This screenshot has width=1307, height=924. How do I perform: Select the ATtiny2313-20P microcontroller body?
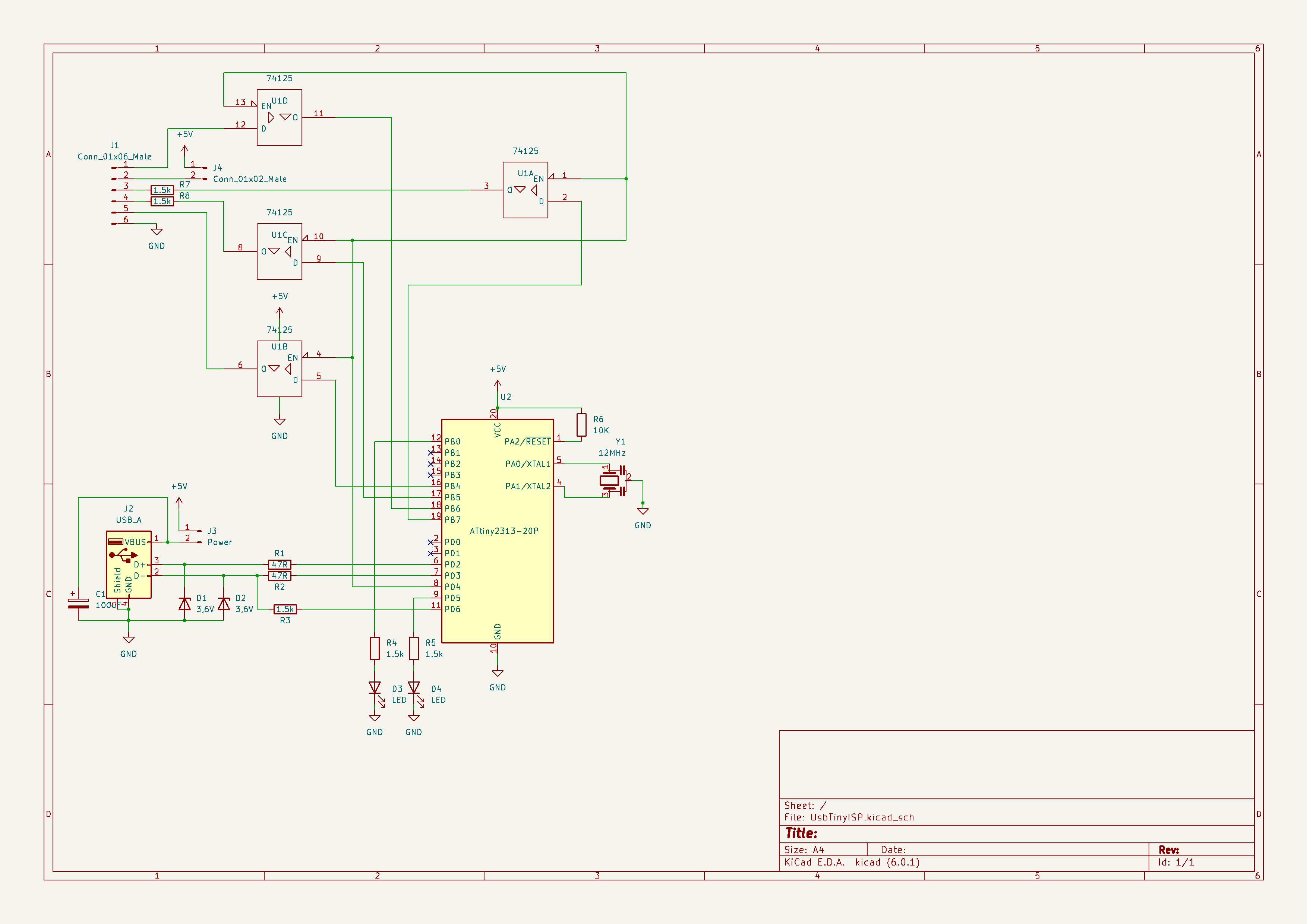tap(497, 531)
